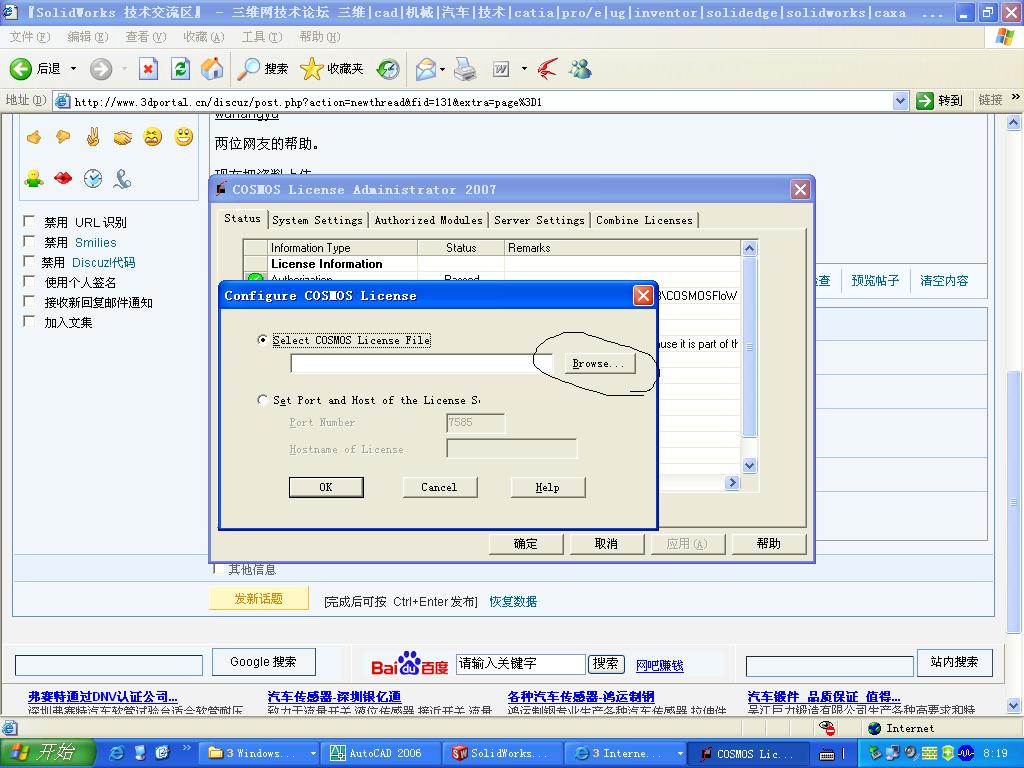
Task: Check the 禁用 URL 识别 checkbox
Action: 29,221
